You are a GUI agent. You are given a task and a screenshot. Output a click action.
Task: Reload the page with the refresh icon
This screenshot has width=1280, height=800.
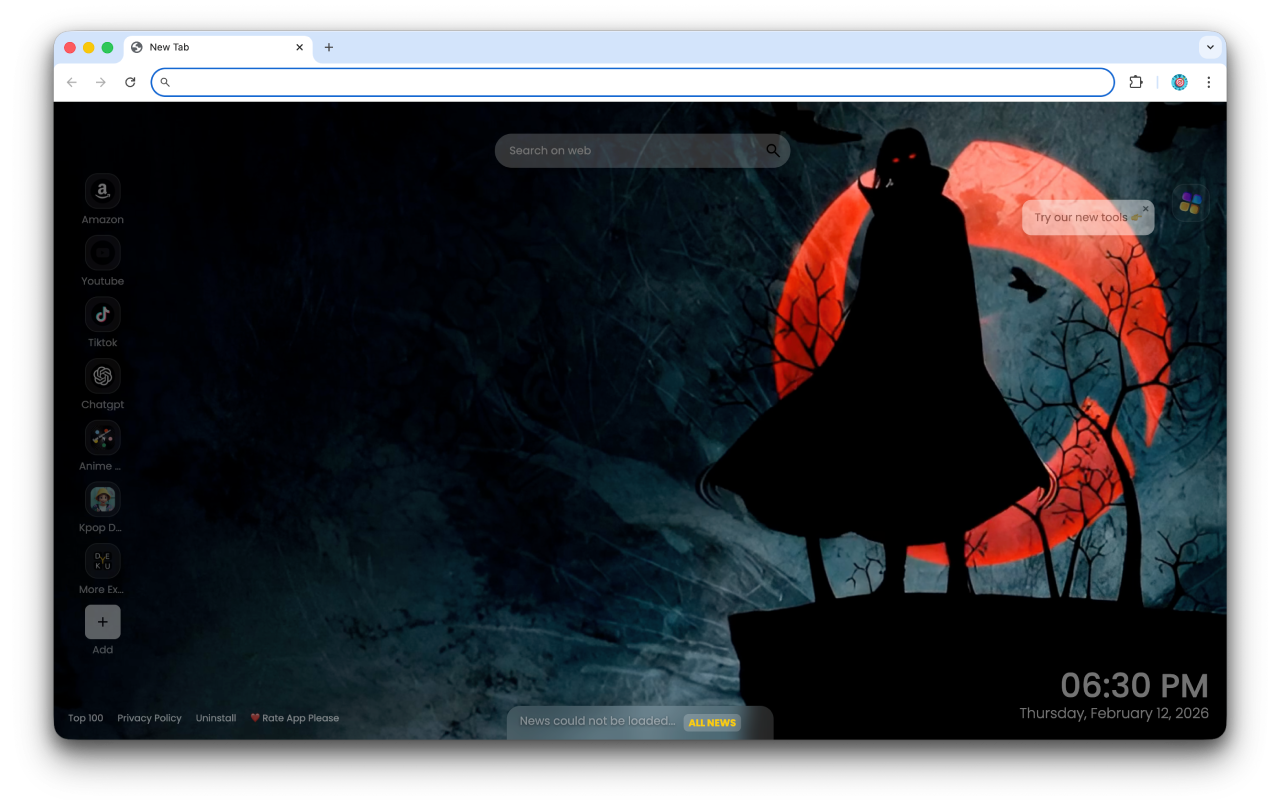[130, 82]
